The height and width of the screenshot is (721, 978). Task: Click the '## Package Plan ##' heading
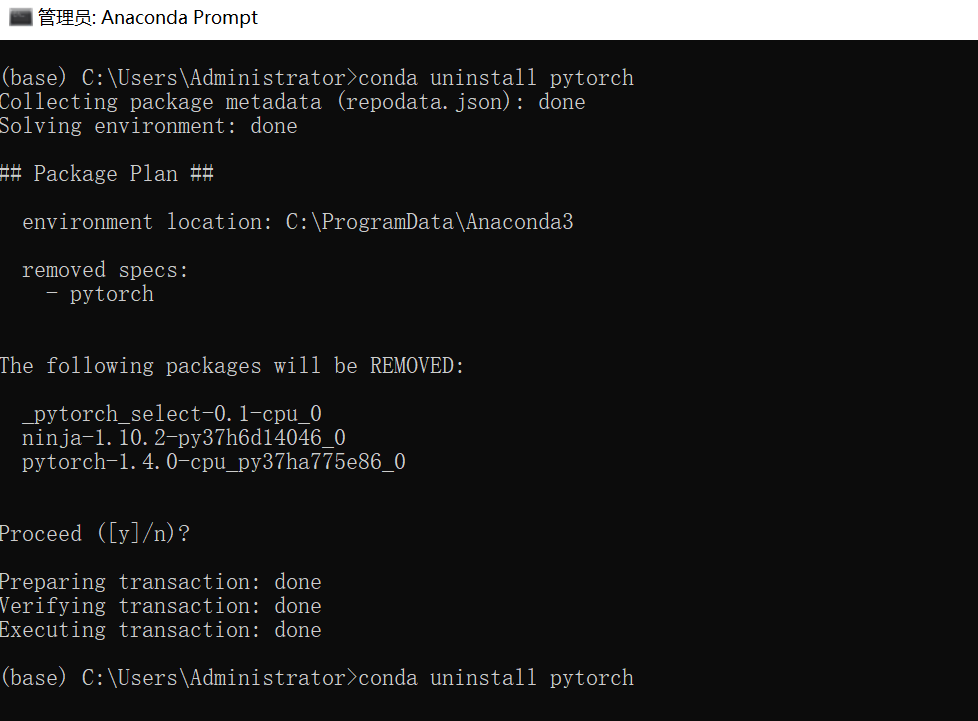[105, 173]
